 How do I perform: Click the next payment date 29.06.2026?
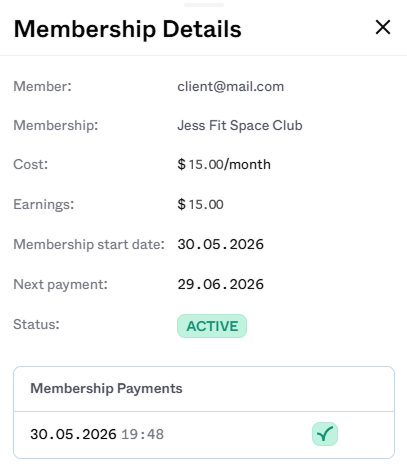(x=221, y=284)
